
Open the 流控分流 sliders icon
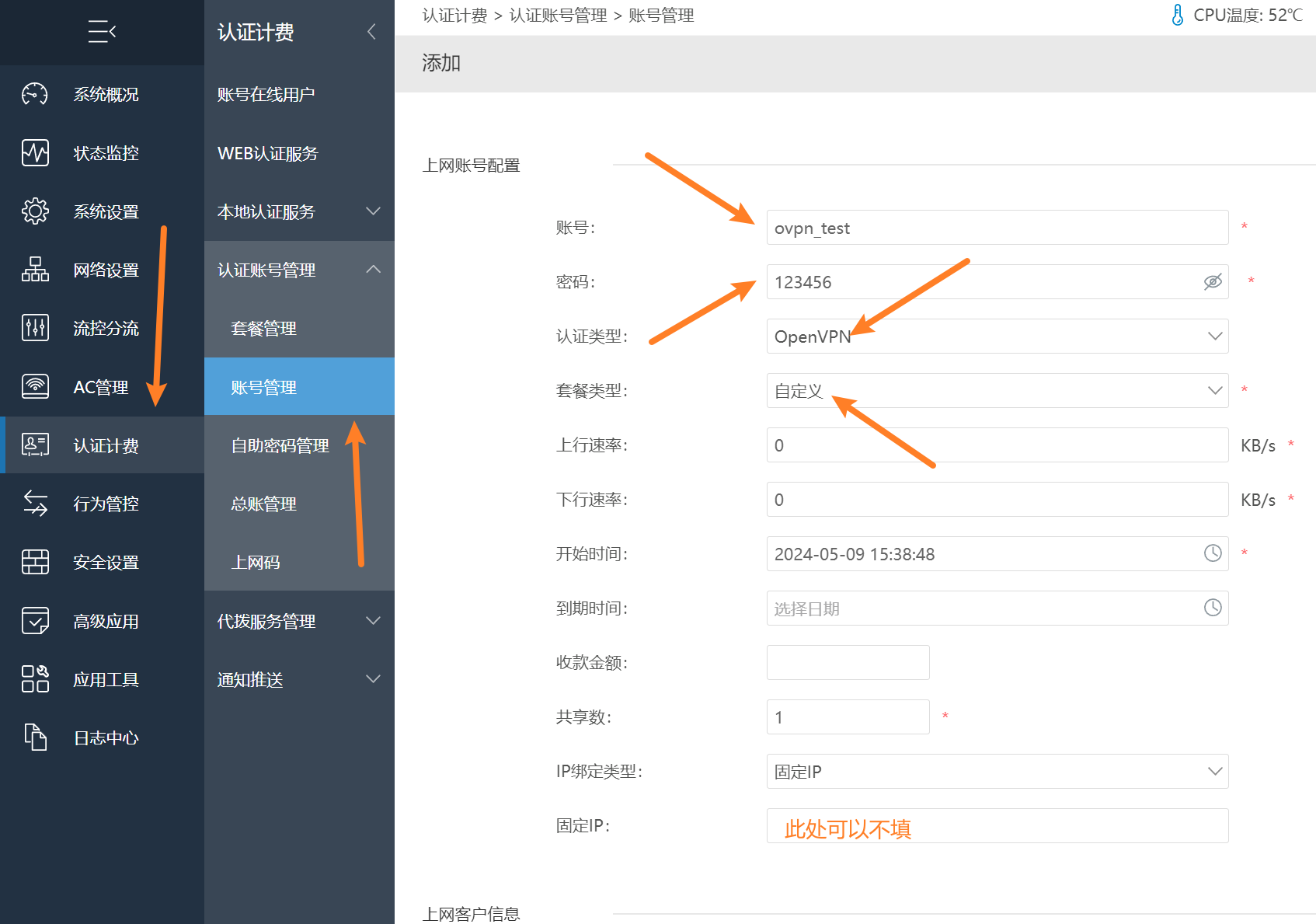(35, 328)
